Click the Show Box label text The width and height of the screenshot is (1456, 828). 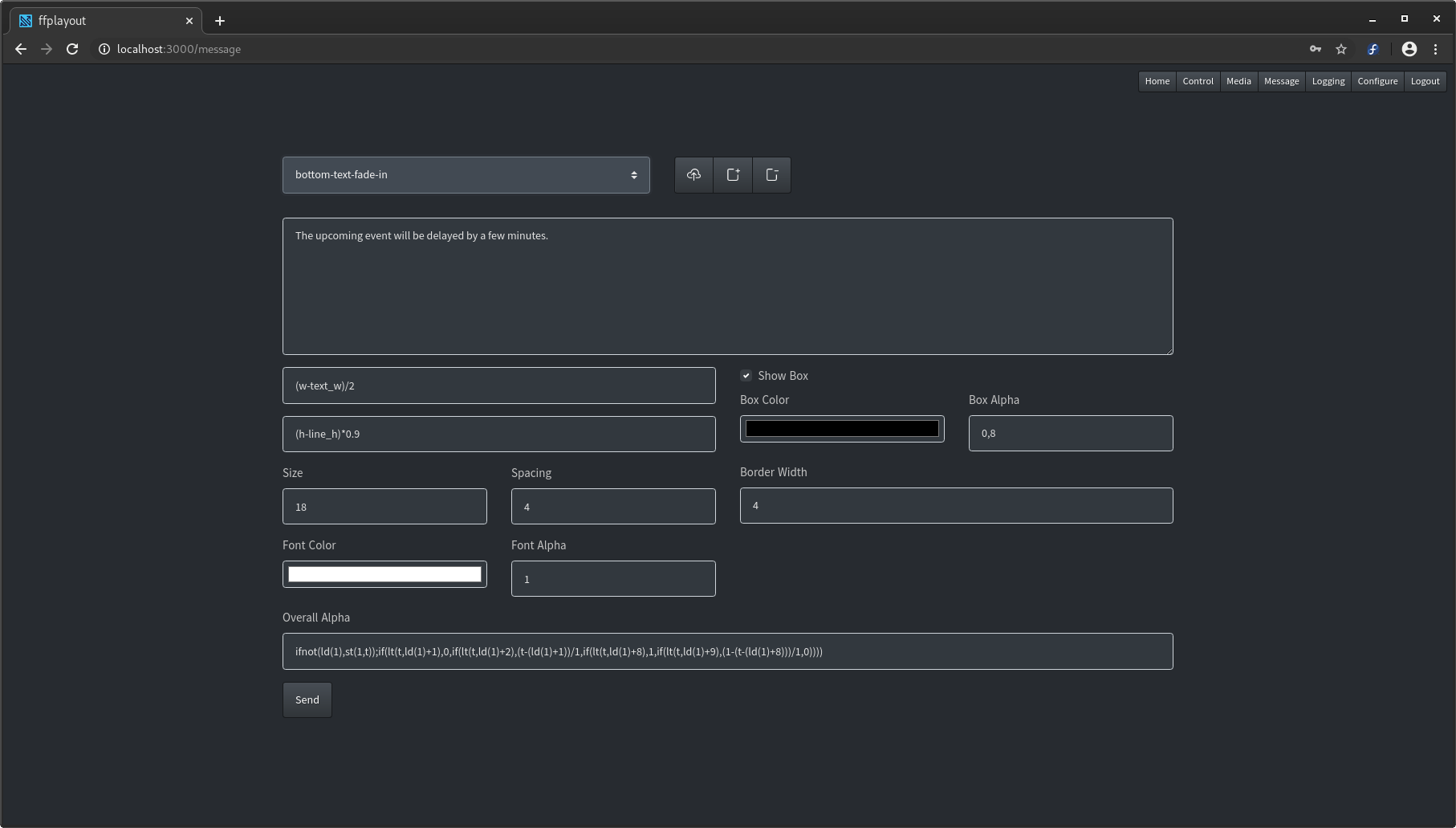tap(783, 376)
